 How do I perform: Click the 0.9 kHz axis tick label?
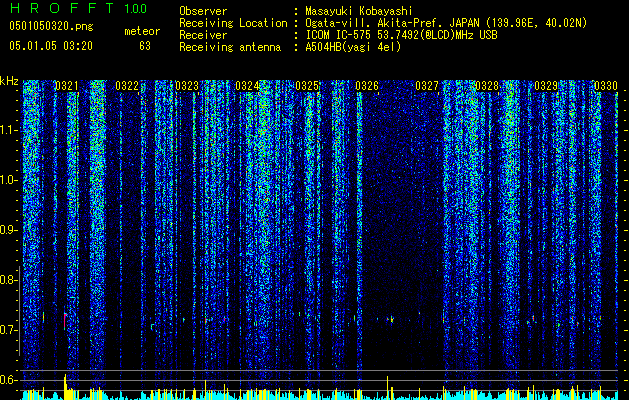8,230
